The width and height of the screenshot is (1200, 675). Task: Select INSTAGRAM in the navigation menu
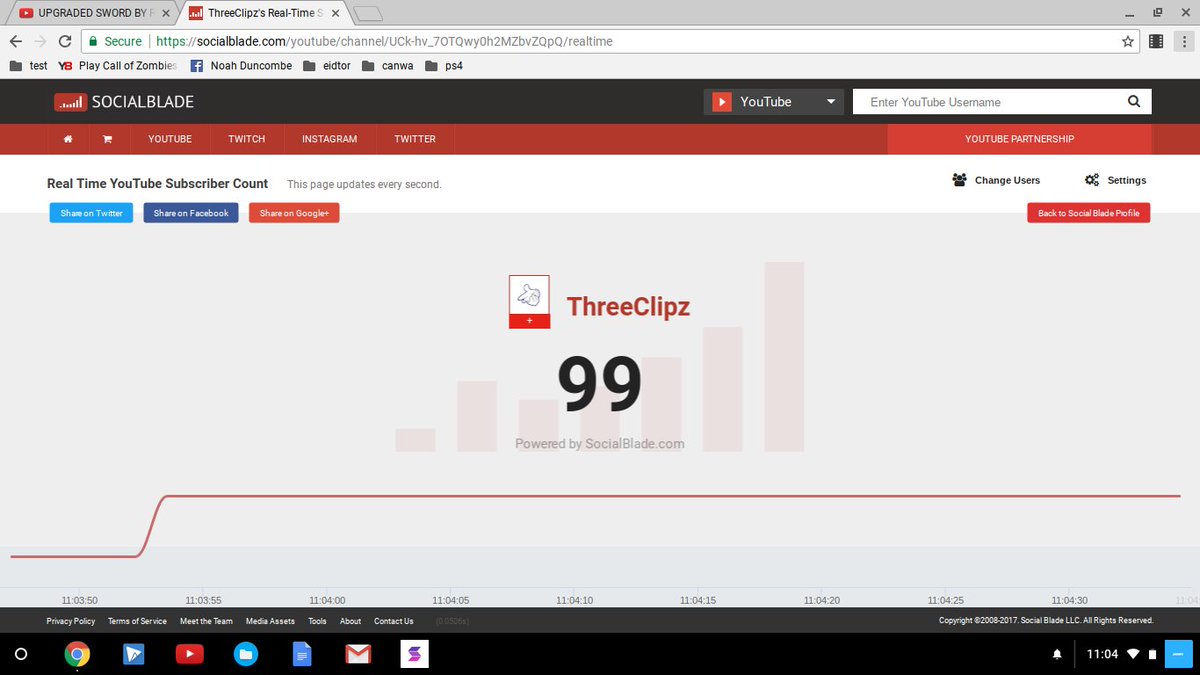coord(329,139)
